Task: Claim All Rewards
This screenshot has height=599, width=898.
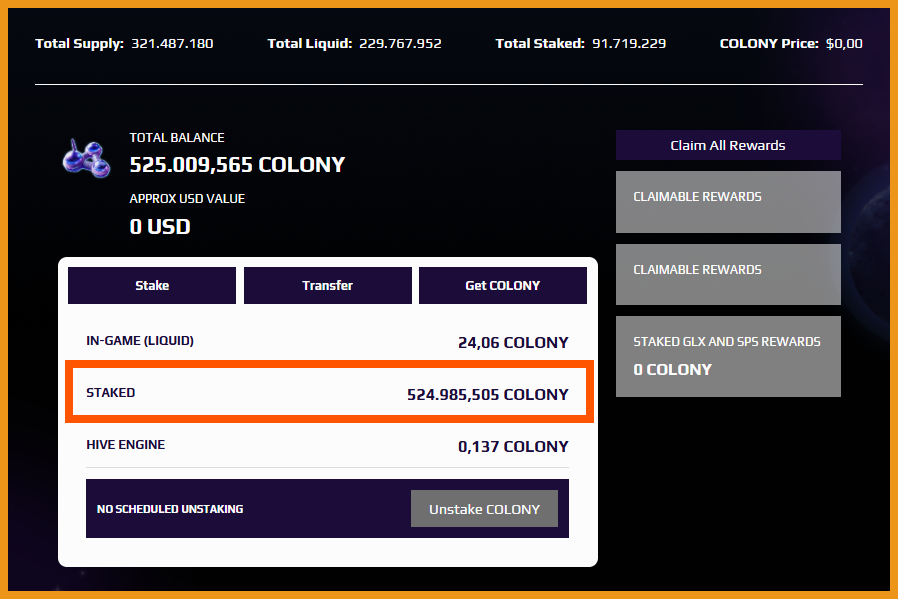Action: coord(728,145)
